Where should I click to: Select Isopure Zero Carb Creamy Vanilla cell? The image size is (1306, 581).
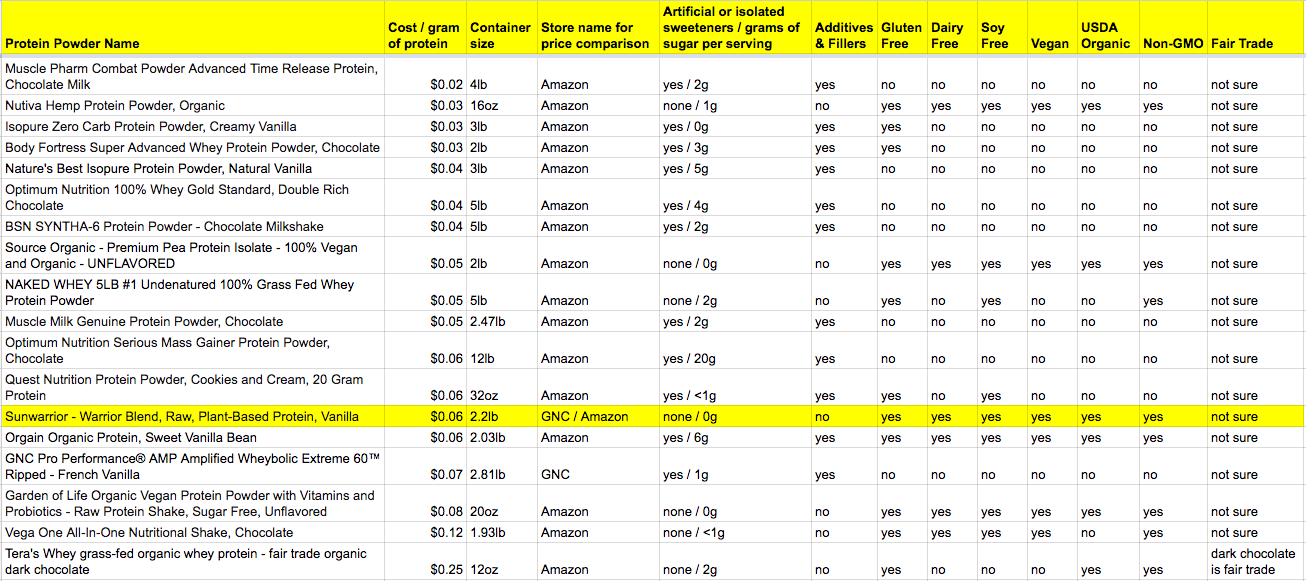coord(193,126)
